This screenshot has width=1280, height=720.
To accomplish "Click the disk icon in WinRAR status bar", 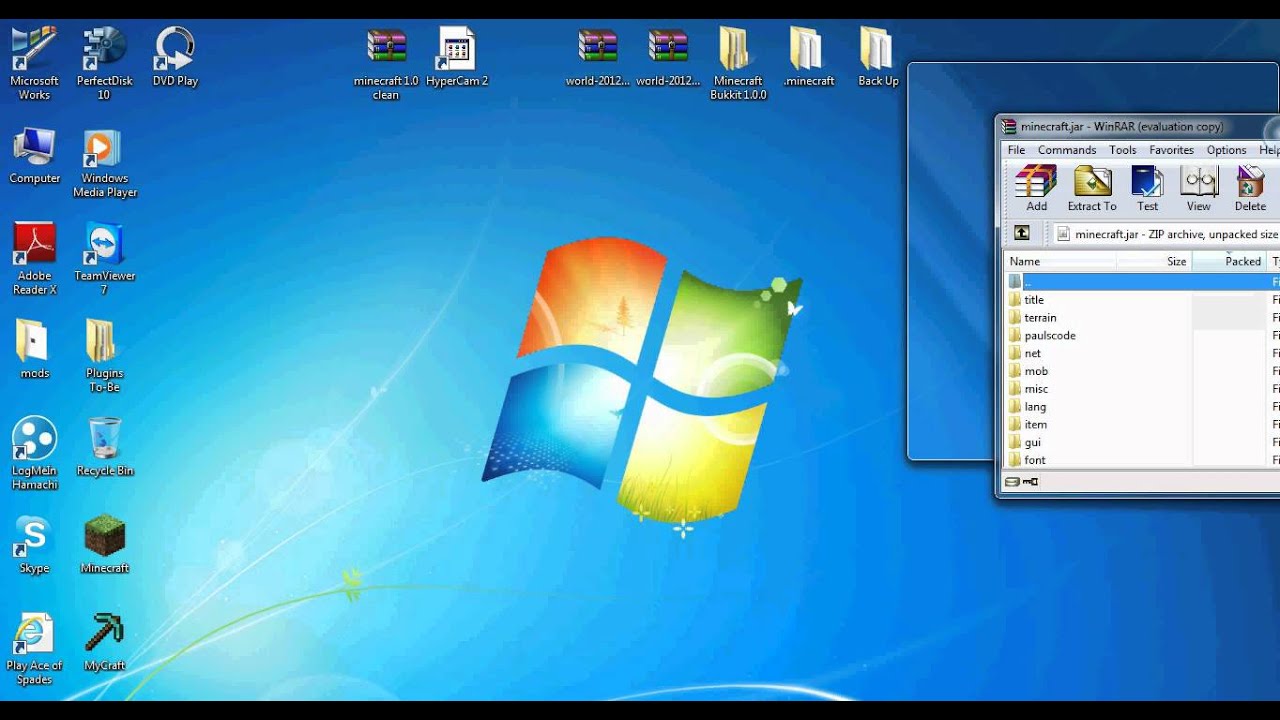I will point(1012,482).
